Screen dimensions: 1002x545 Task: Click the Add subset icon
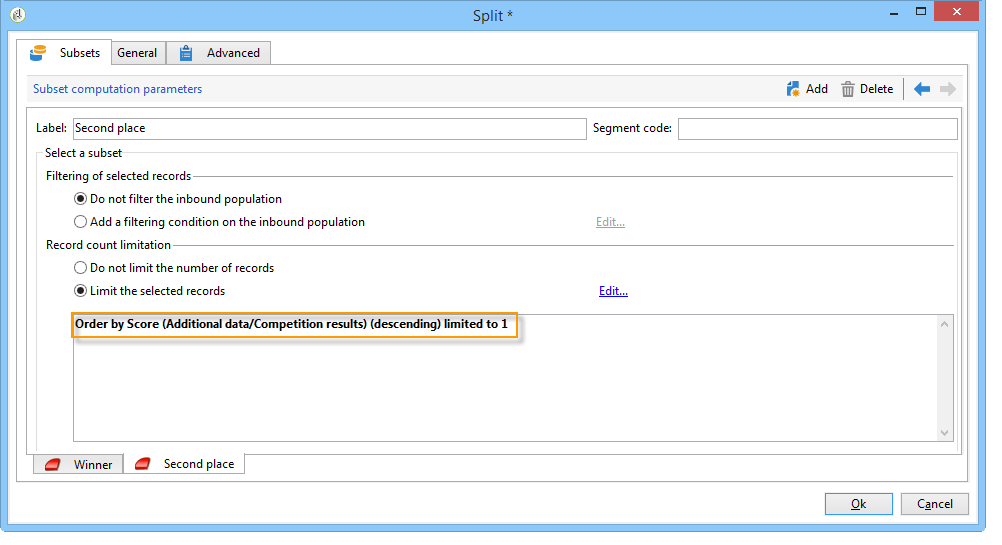click(x=792, y=89)
